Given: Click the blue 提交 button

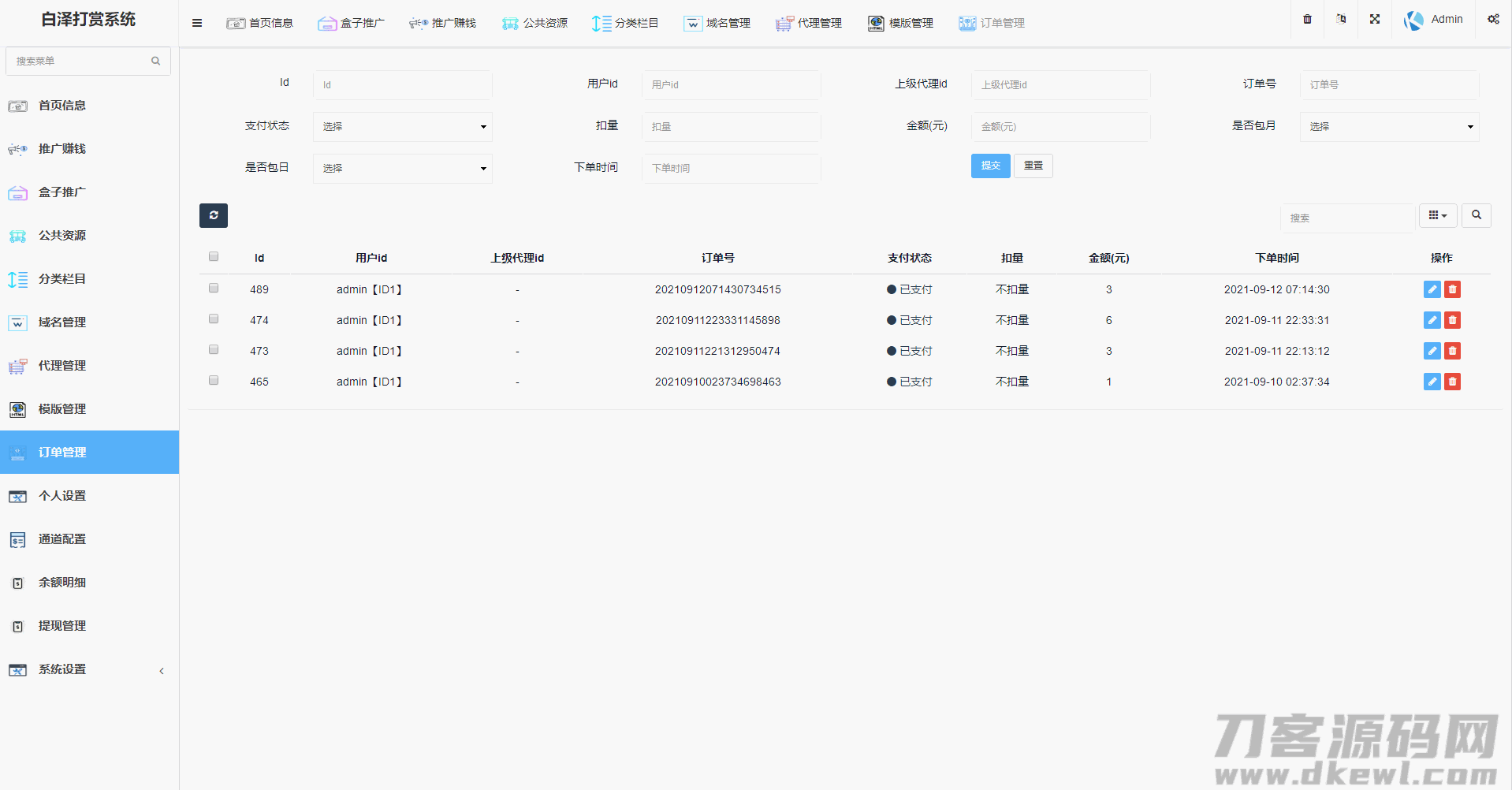Looking at the screenshot, I should pos(990,166).
